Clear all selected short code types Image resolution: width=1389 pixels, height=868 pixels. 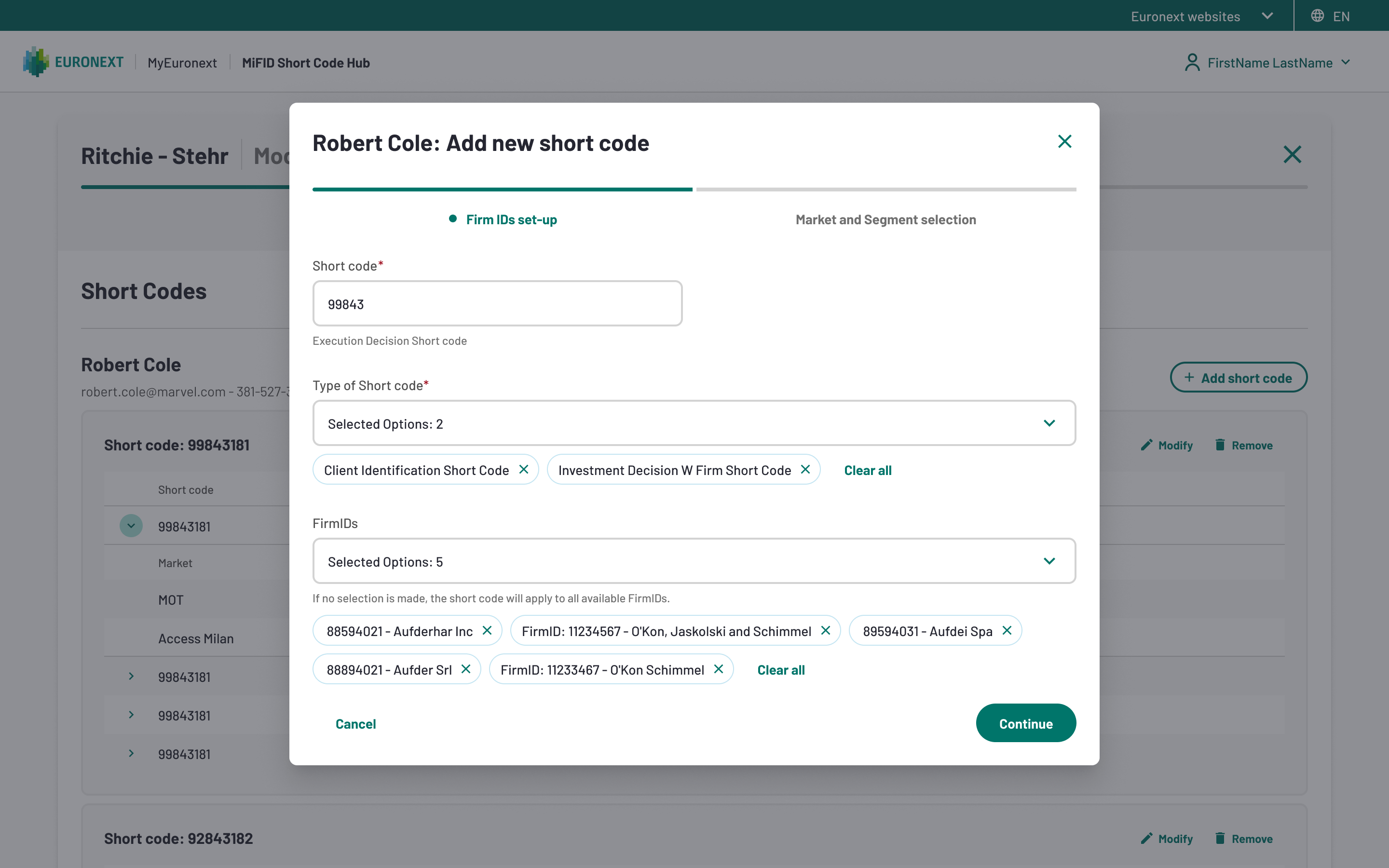(x=867, y=470)
